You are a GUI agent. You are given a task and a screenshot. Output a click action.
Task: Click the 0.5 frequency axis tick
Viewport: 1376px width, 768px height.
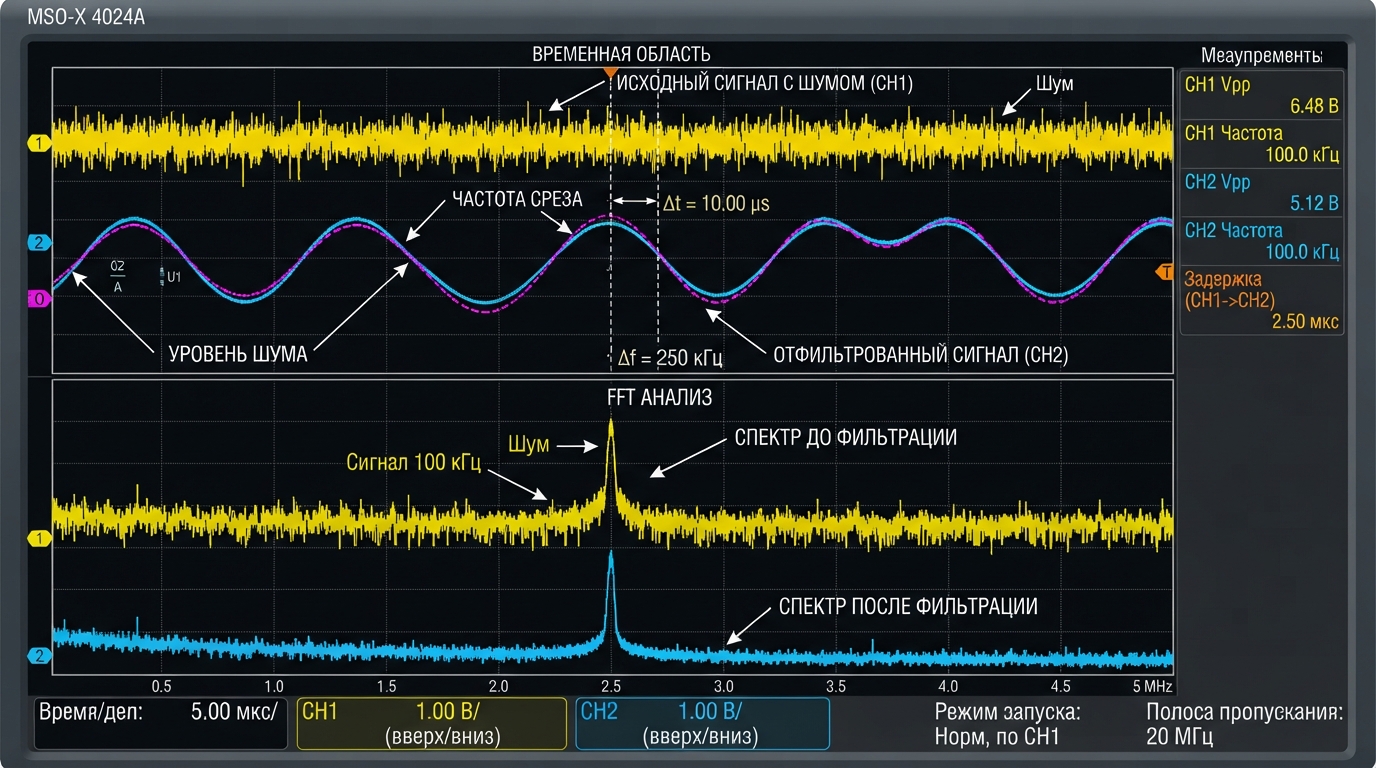point(161,686)
